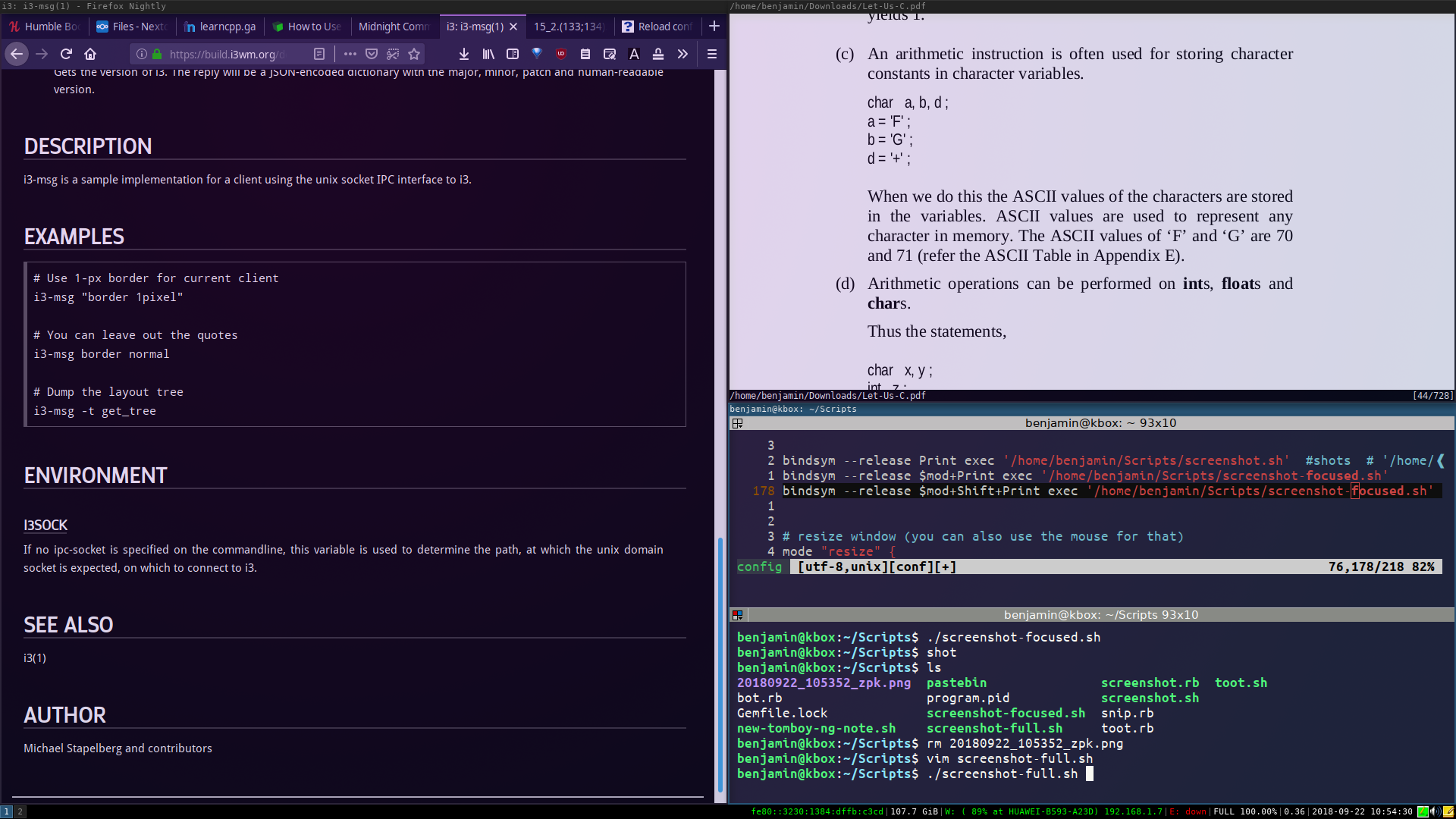Switch to i3 workspace 2
Screen dimensions: 1456x819
(x=20, y=811)
